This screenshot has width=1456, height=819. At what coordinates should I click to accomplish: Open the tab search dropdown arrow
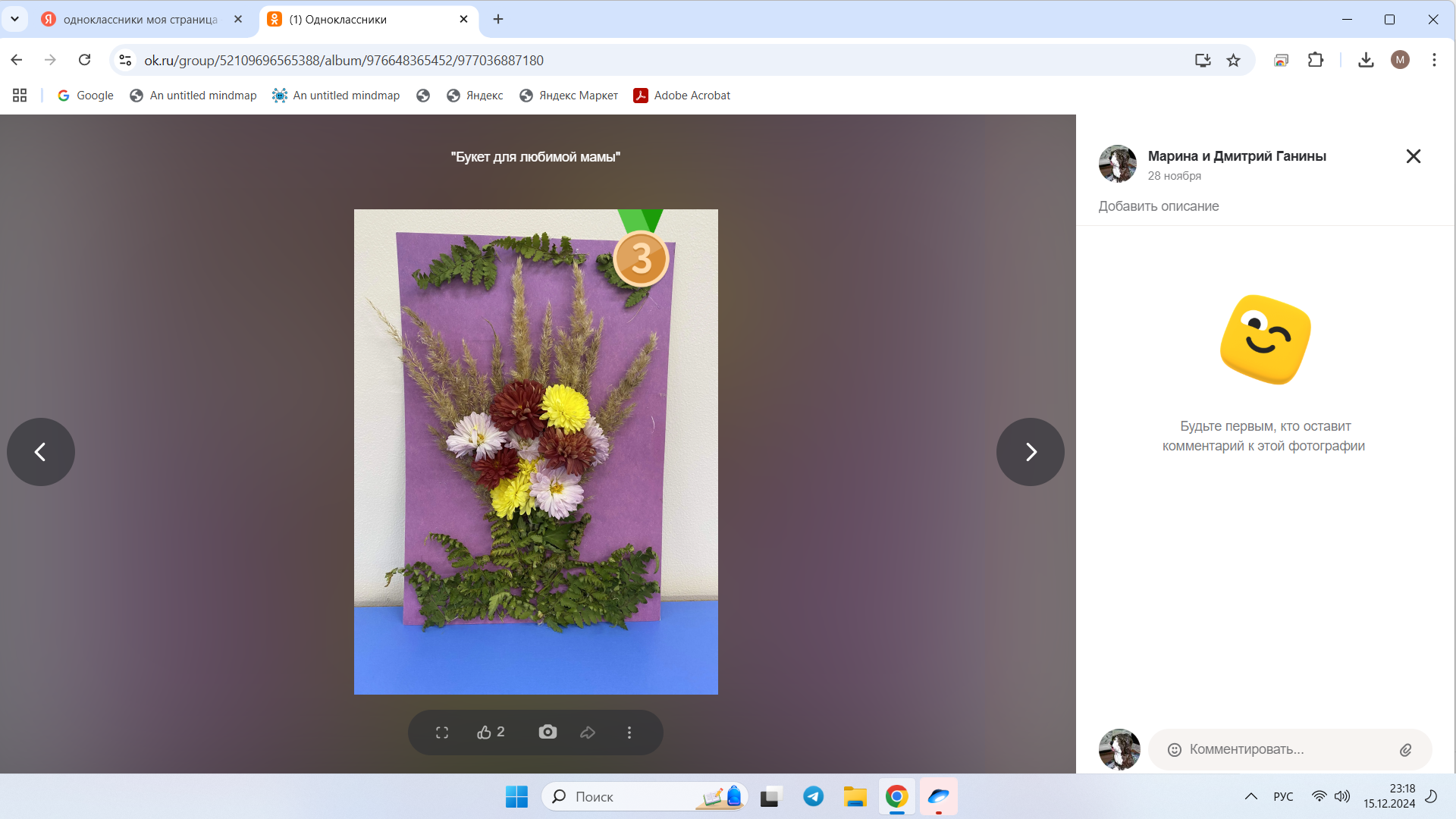tap(14, 20)
